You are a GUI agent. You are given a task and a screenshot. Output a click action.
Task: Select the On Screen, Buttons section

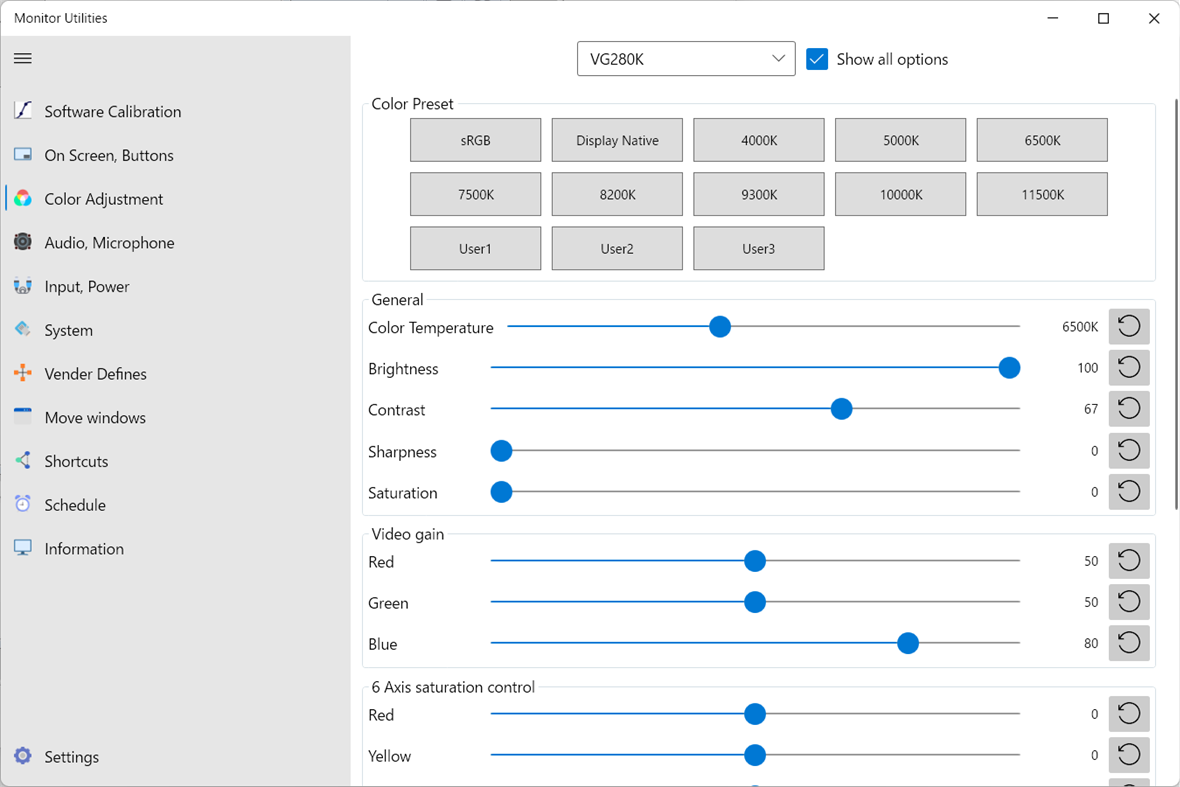point(108,155)
